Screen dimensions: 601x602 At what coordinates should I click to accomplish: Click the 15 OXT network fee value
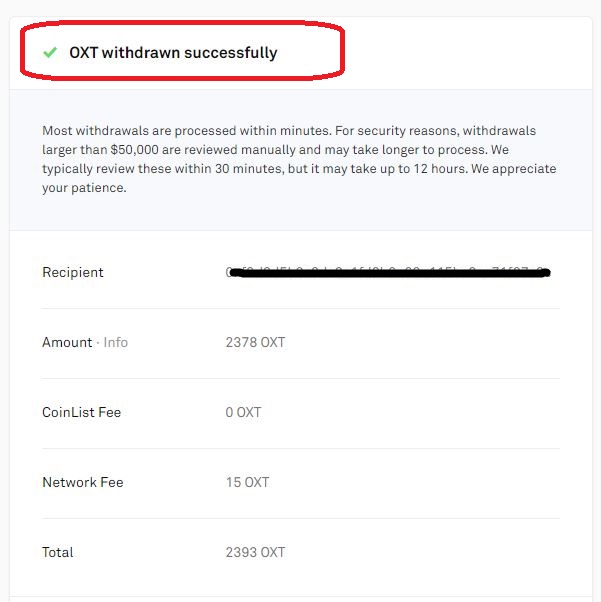(x=248, y=482)
